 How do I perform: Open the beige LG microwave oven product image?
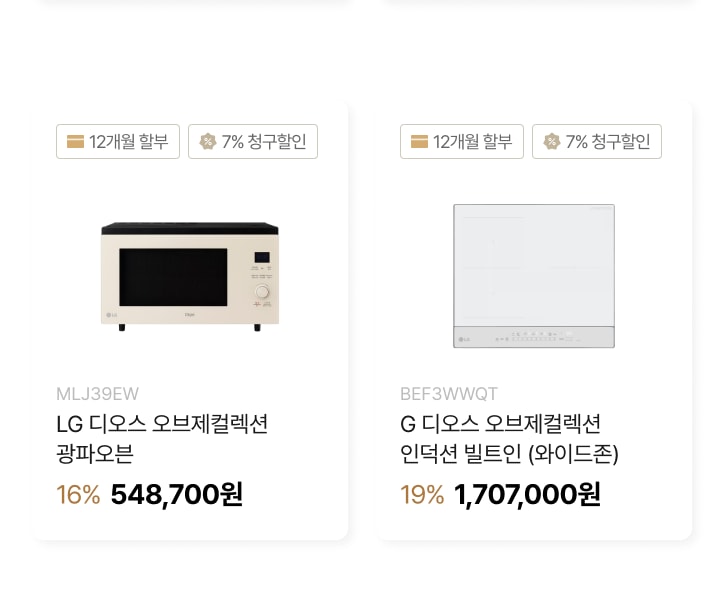click(x=190, y=276)
